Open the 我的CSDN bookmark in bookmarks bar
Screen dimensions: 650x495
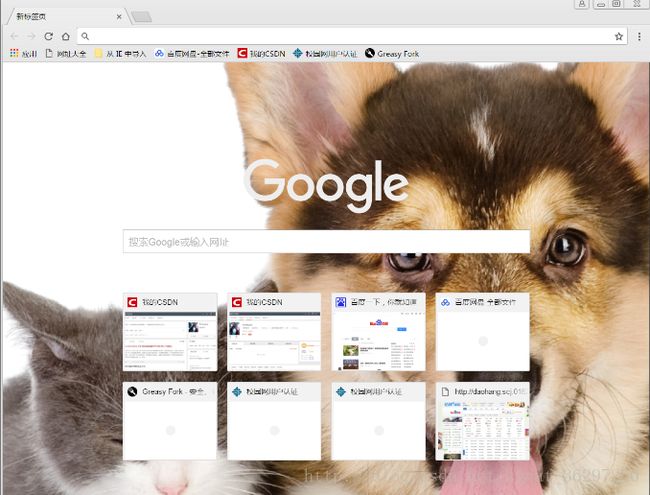(262, 53)
